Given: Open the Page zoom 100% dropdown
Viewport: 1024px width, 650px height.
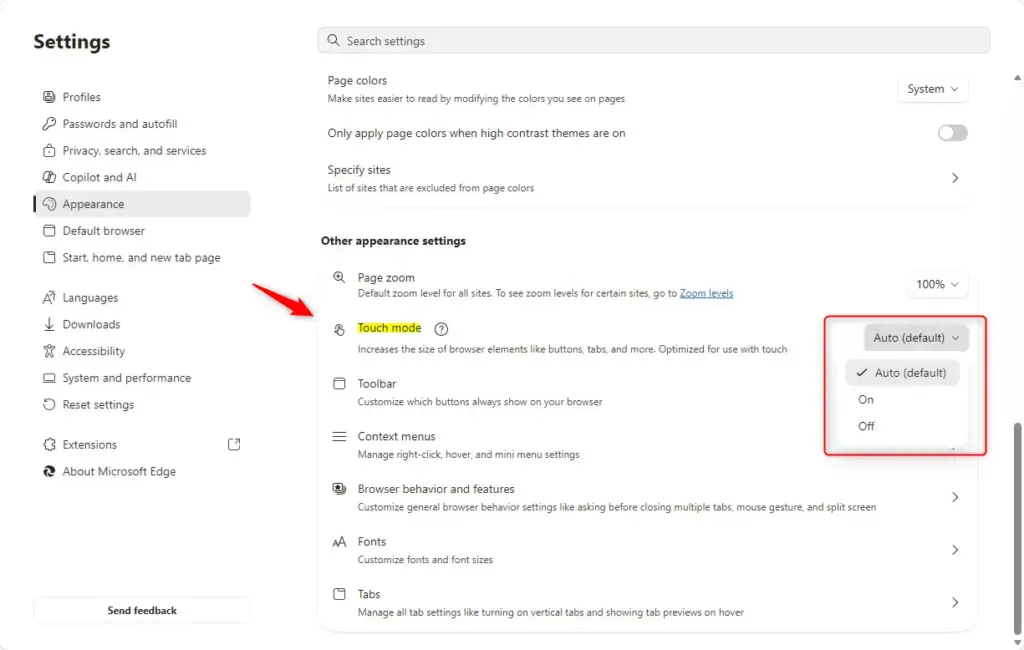Looking at the screenshot, I should [x=937, y=284].
